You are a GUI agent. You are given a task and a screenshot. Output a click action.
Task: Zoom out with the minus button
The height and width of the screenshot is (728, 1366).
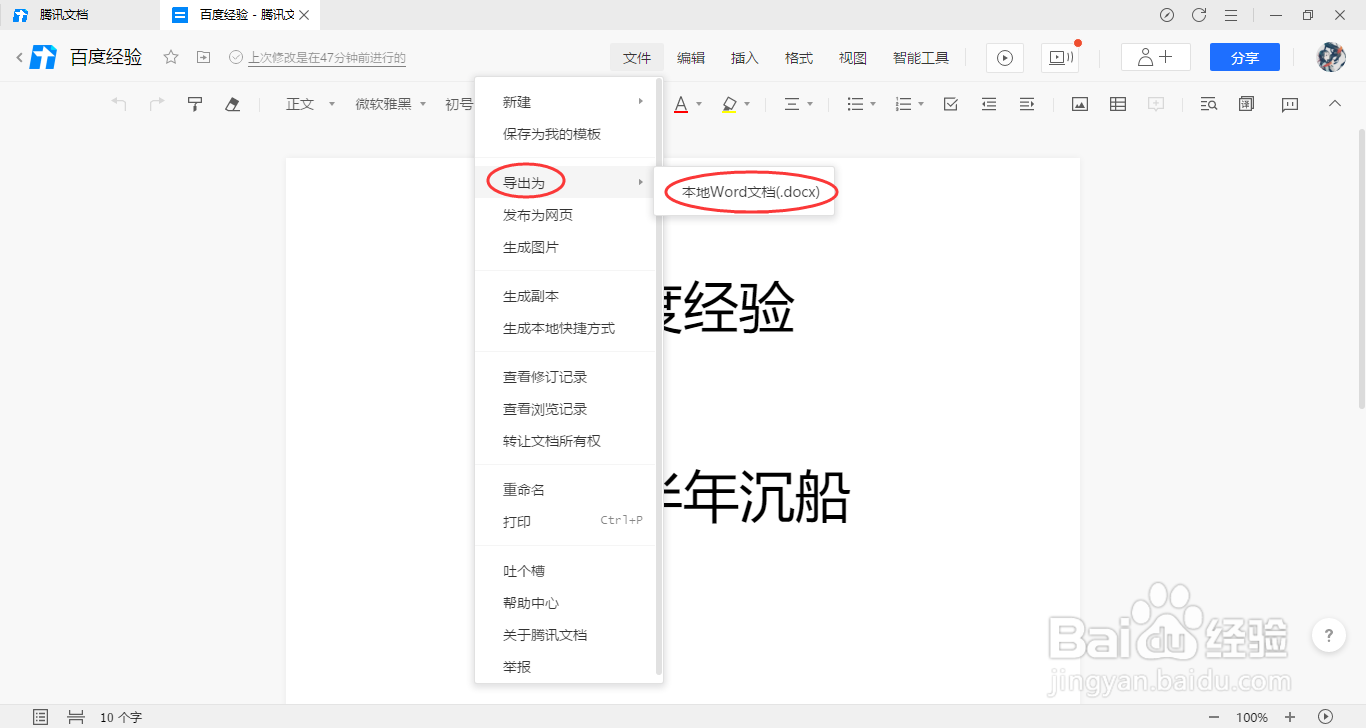click(x=1214, y=717)
